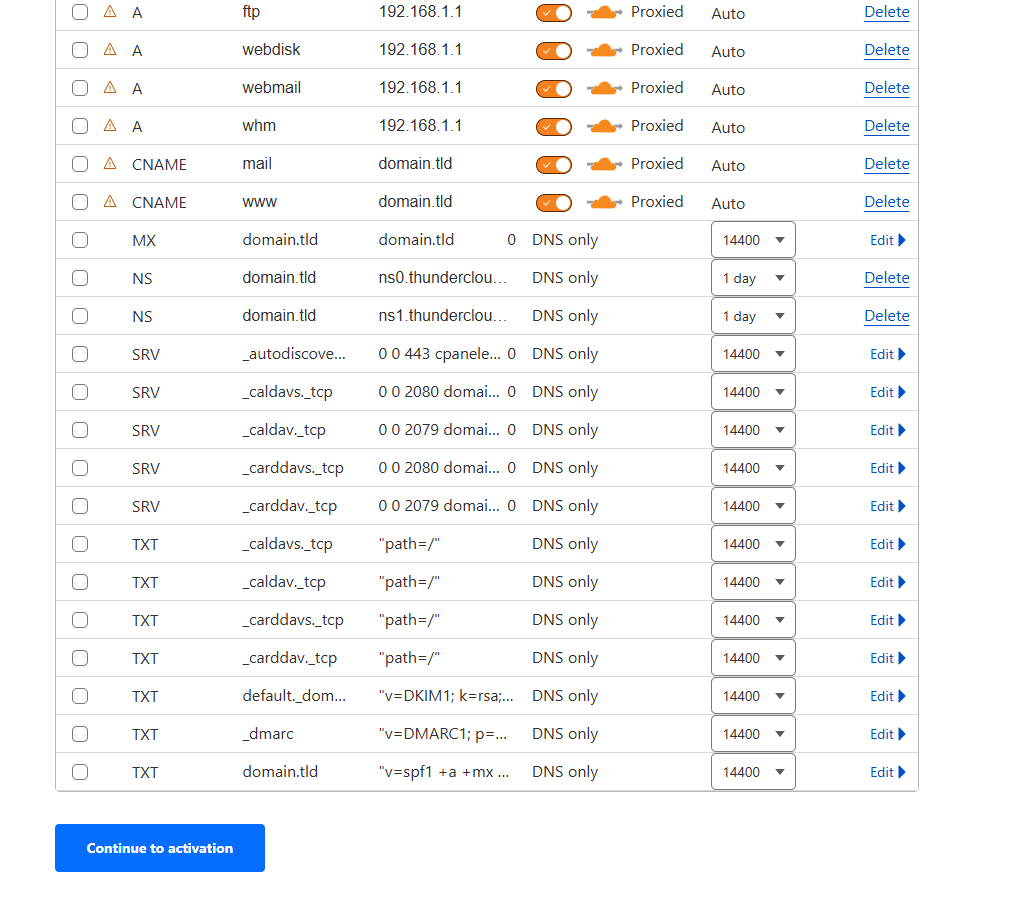Select checkbox for ns0 NS record

coord(80,278)
